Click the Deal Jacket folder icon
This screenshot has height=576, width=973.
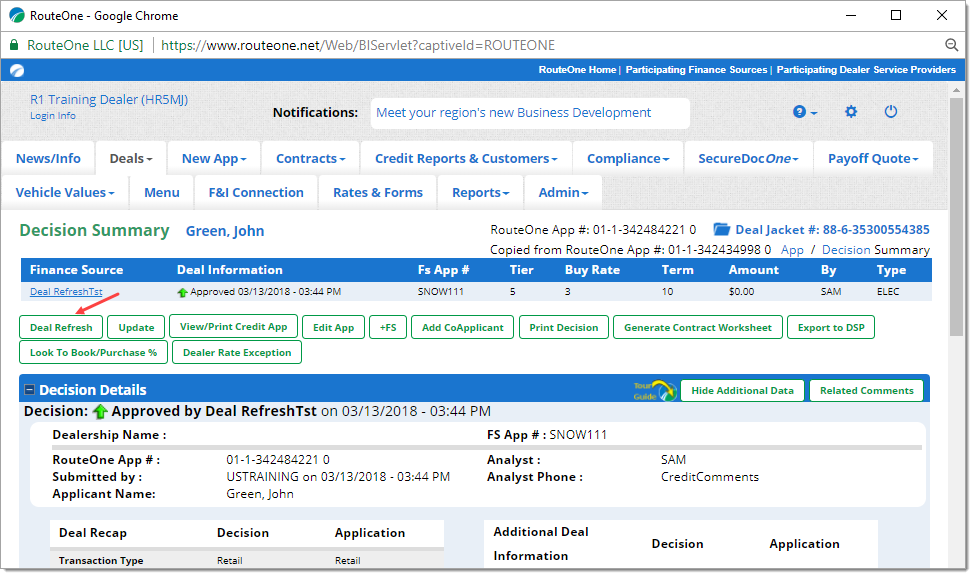pyautogui.click(x=721, y=230)
